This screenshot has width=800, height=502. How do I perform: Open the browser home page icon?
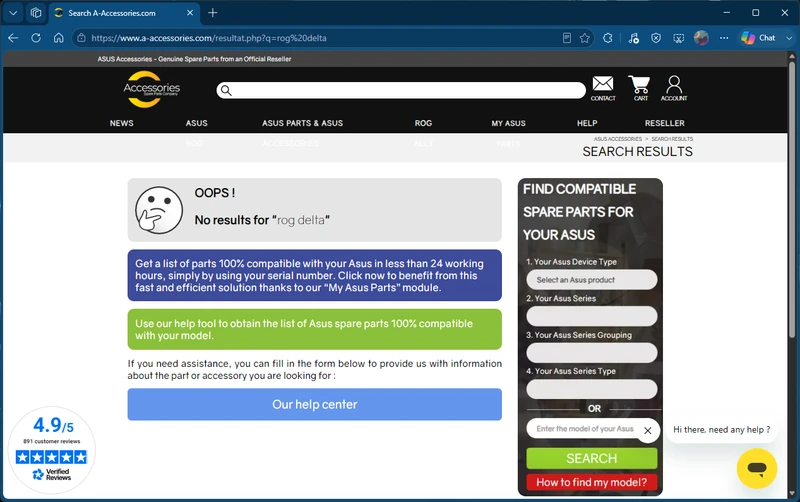click(59, 38)
